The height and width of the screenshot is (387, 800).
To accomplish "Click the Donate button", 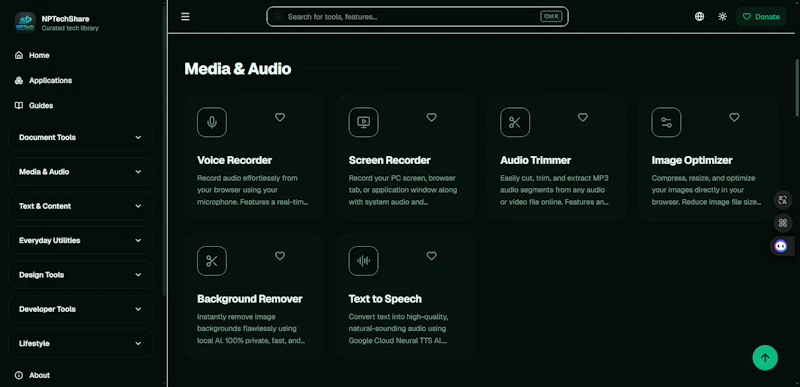I will 761,16.
